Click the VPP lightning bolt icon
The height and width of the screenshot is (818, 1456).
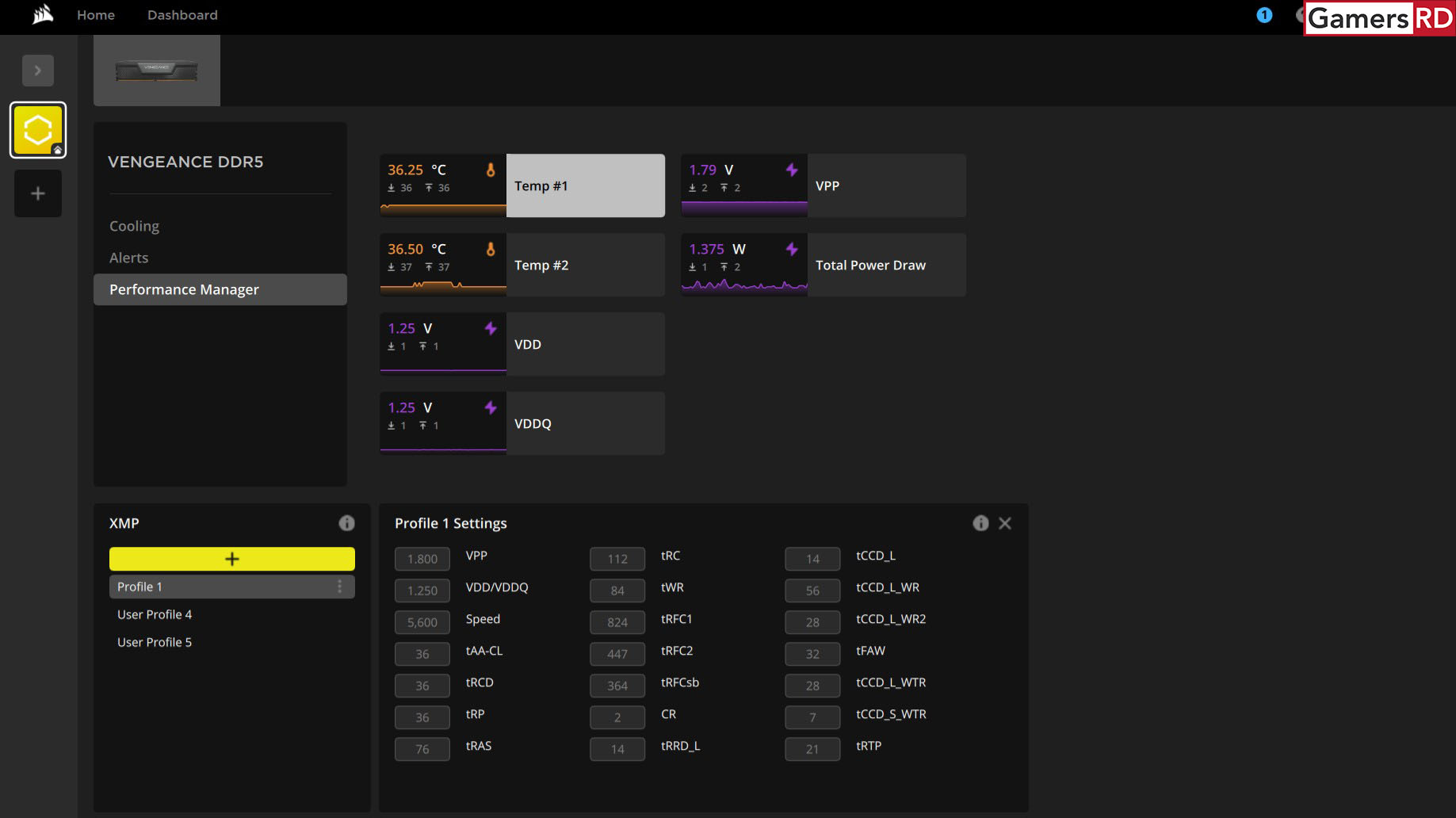792,170
